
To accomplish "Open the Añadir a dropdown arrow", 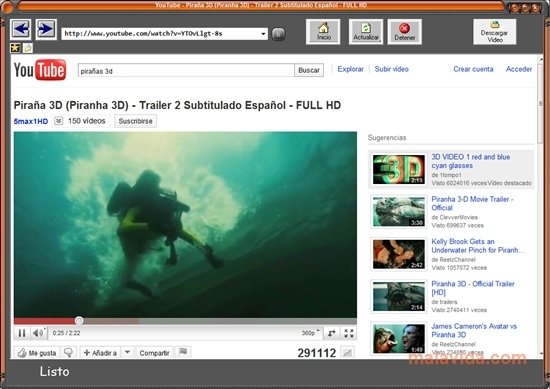I will click(128, 352).
